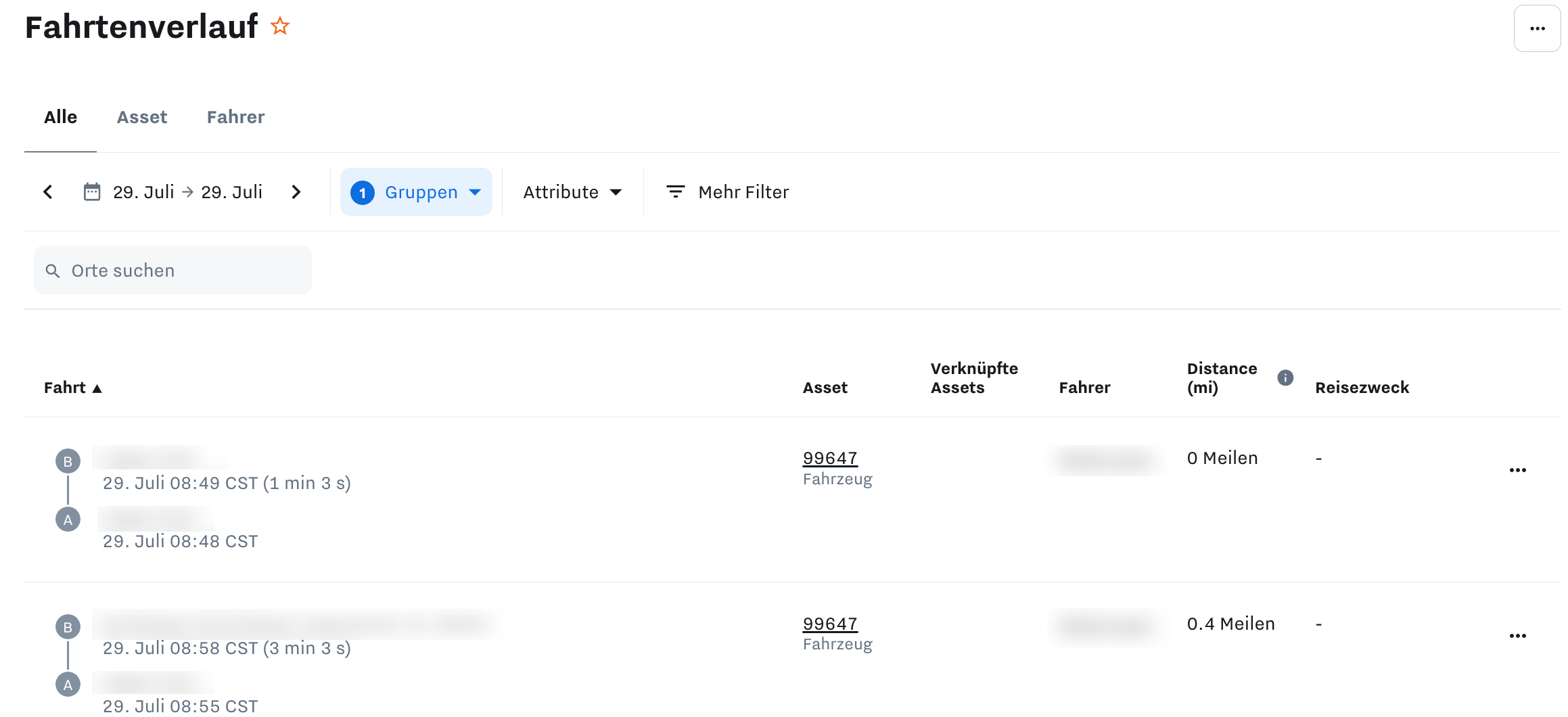Click the B endpoint marker of first trip
This screenshot has height=717, width=1568.
click(68, 461)
